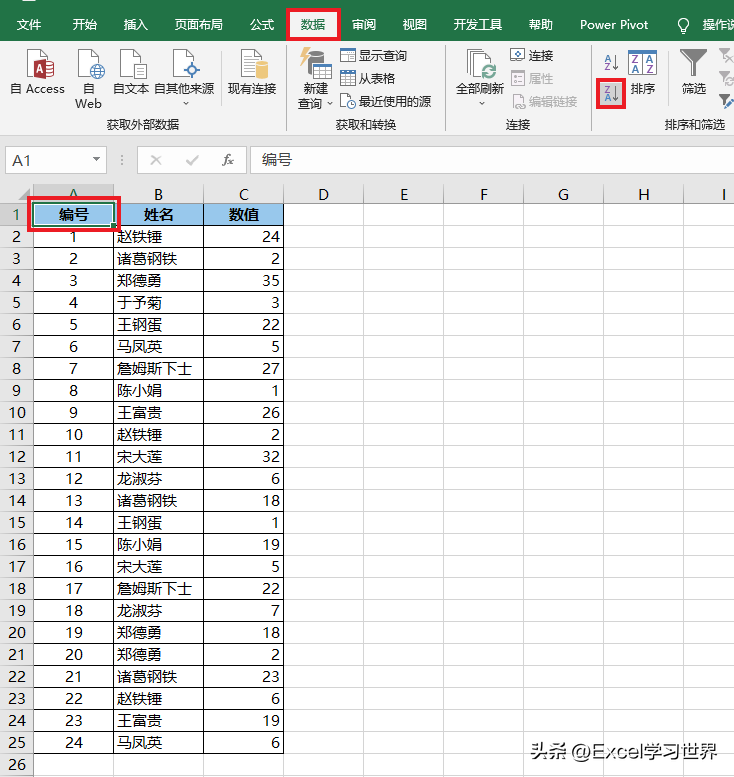Click the formula bar showing 编号
Screen dimensions: 734x777
click(492, 160)
